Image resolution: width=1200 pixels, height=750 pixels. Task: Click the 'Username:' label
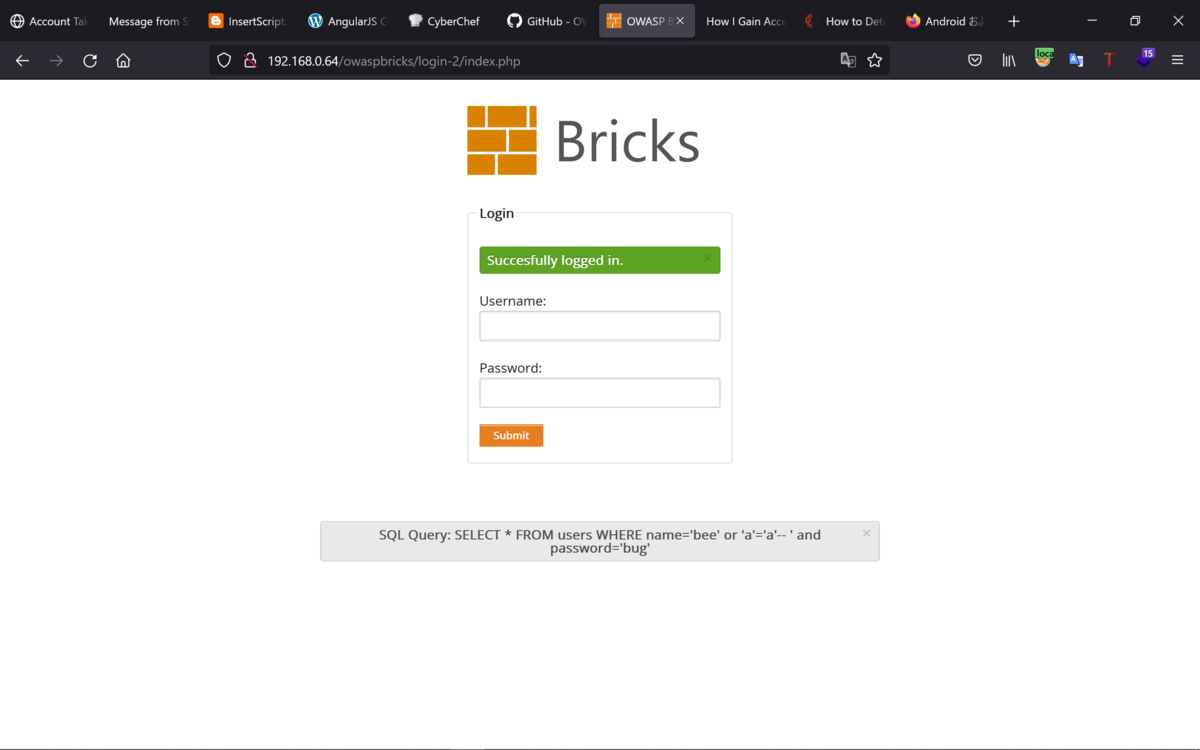513,301
